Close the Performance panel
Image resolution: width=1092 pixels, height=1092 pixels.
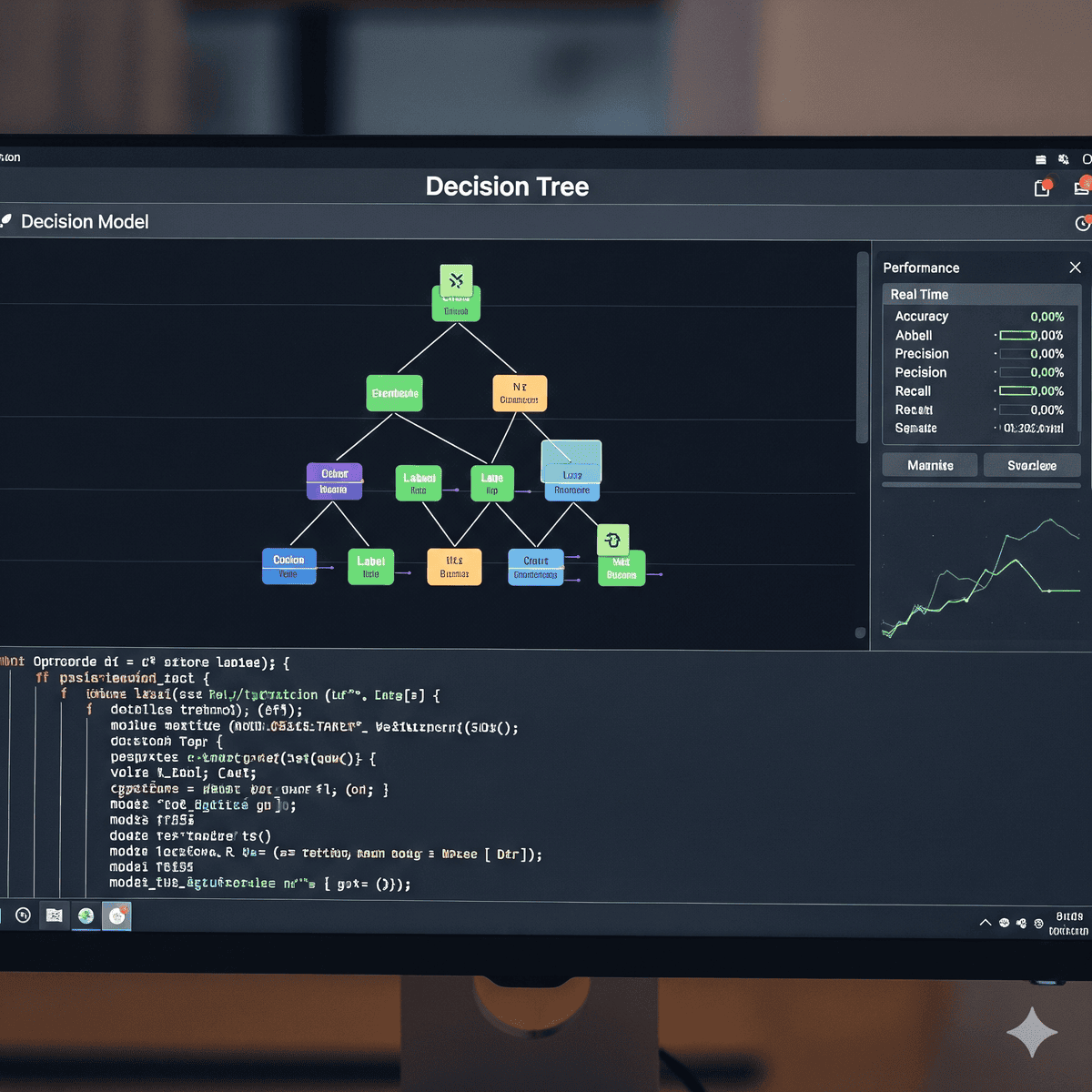[x=1075, y=268]
